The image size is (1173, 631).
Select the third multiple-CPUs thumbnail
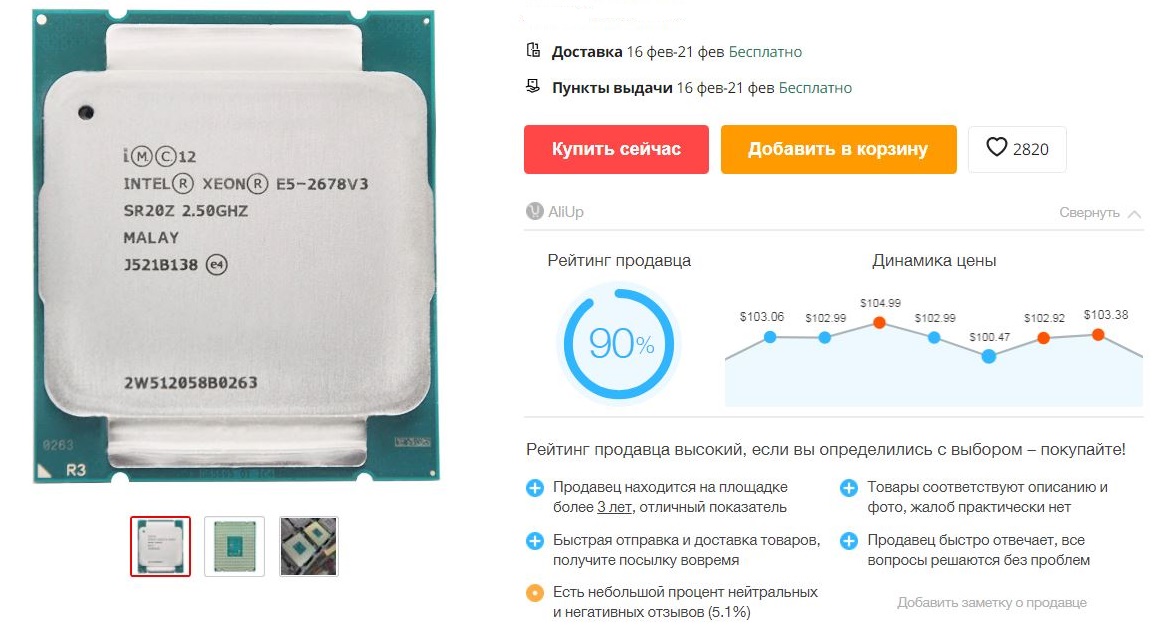tap(309, 546)
